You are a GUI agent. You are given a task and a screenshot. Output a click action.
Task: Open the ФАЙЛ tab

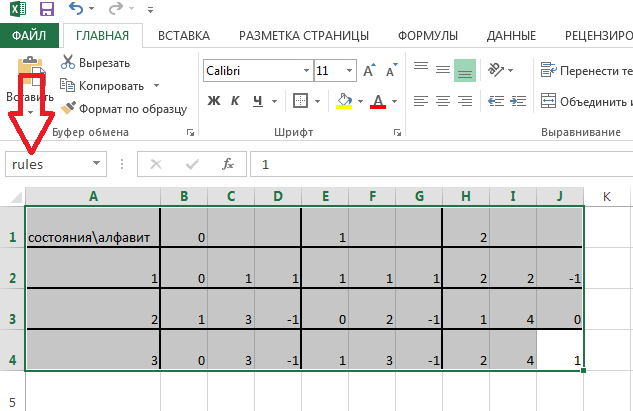29,36
